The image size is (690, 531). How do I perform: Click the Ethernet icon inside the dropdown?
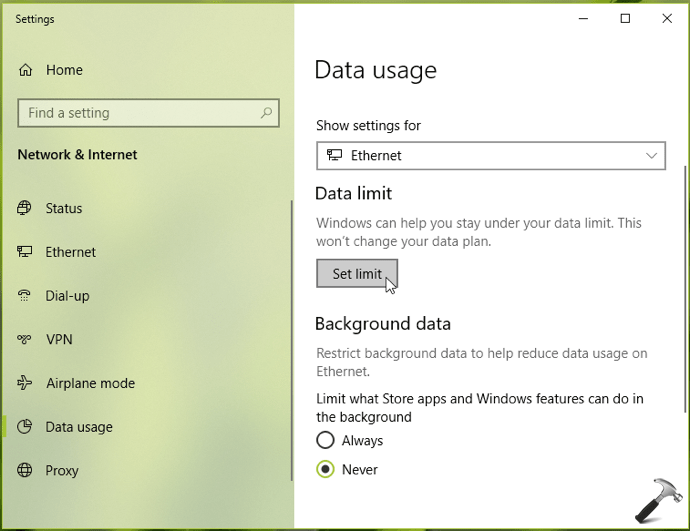tap(334, 155)
